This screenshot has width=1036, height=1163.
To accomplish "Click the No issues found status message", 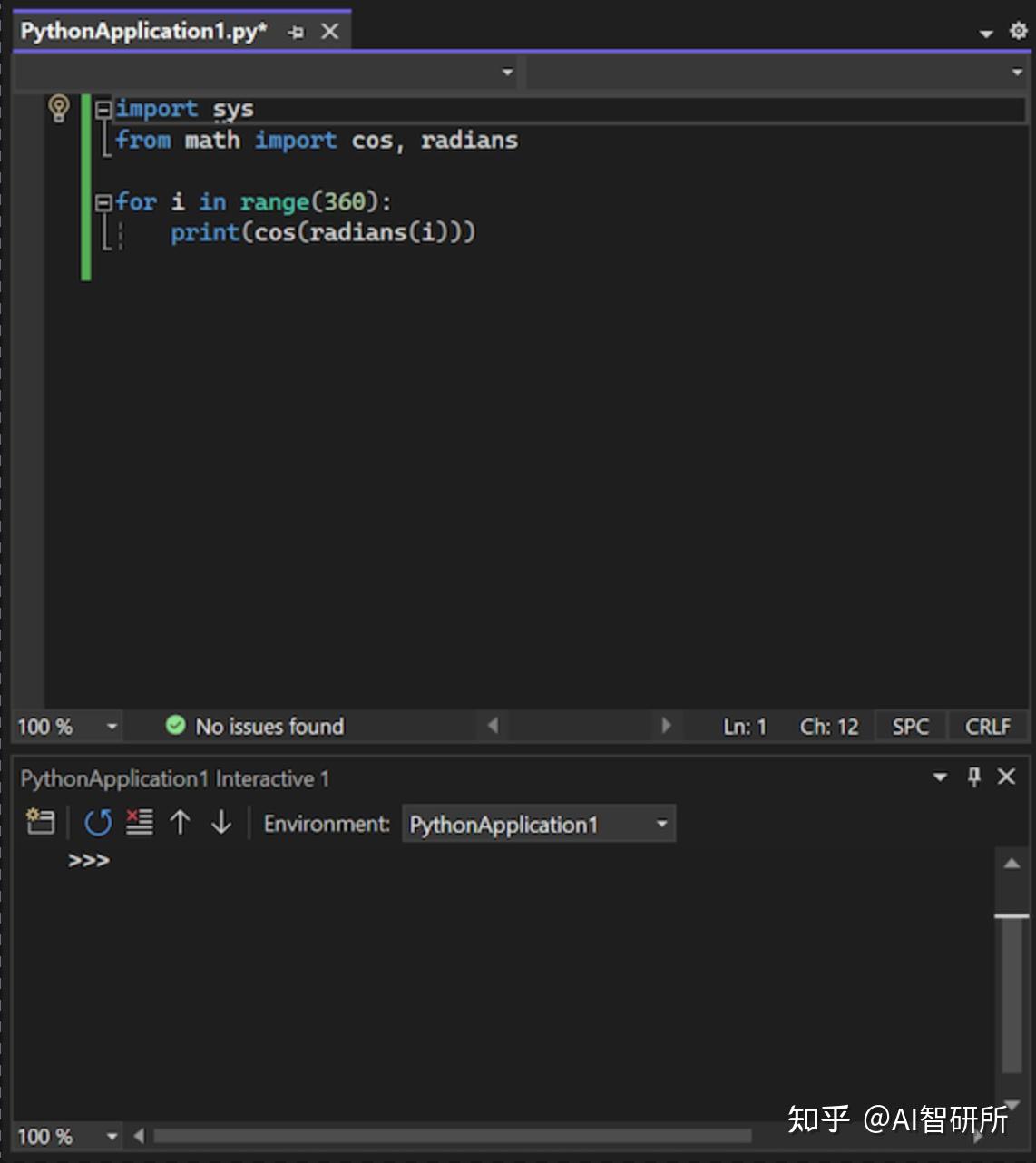I will pos(269,726).
